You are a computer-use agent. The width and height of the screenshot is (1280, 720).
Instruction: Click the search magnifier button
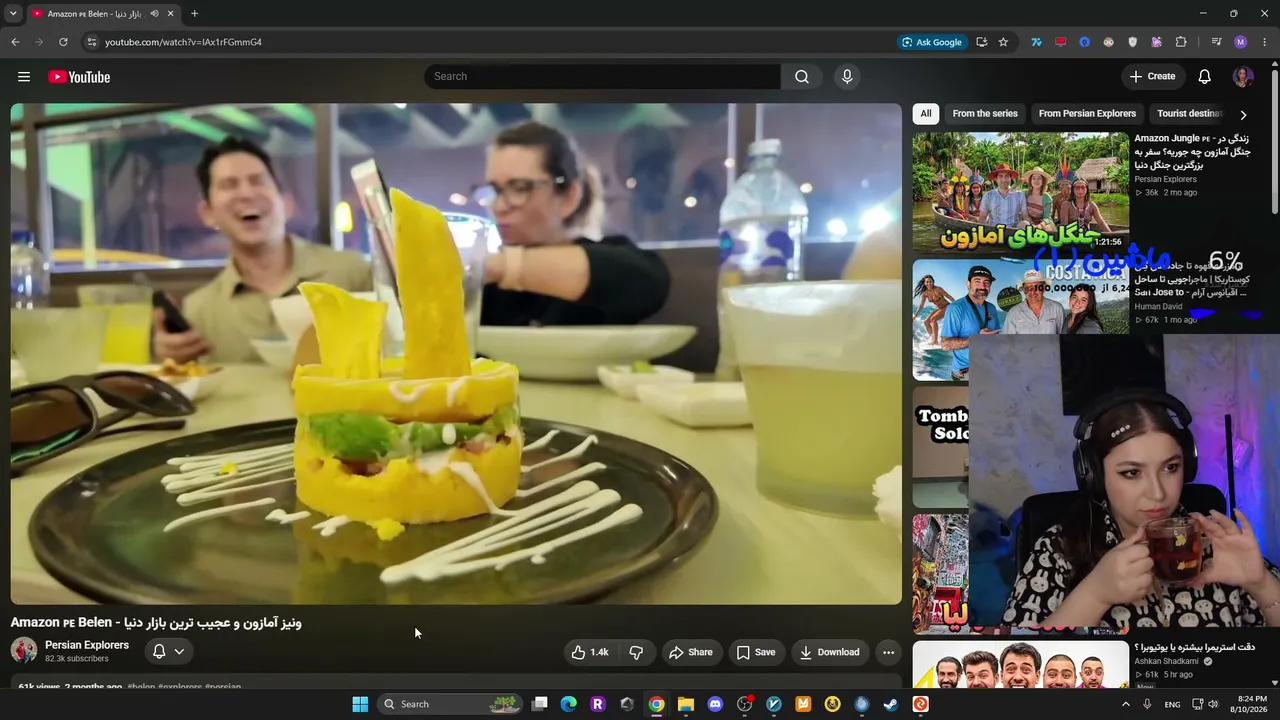point(802,77)
